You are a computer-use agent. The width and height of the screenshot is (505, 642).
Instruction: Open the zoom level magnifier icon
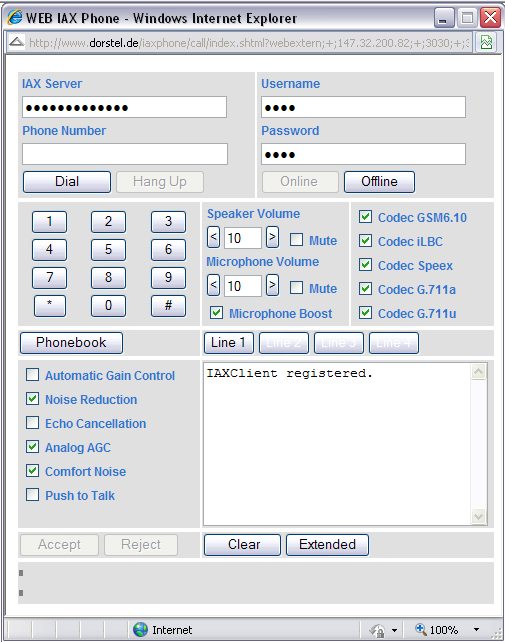[x=421, y=629]
